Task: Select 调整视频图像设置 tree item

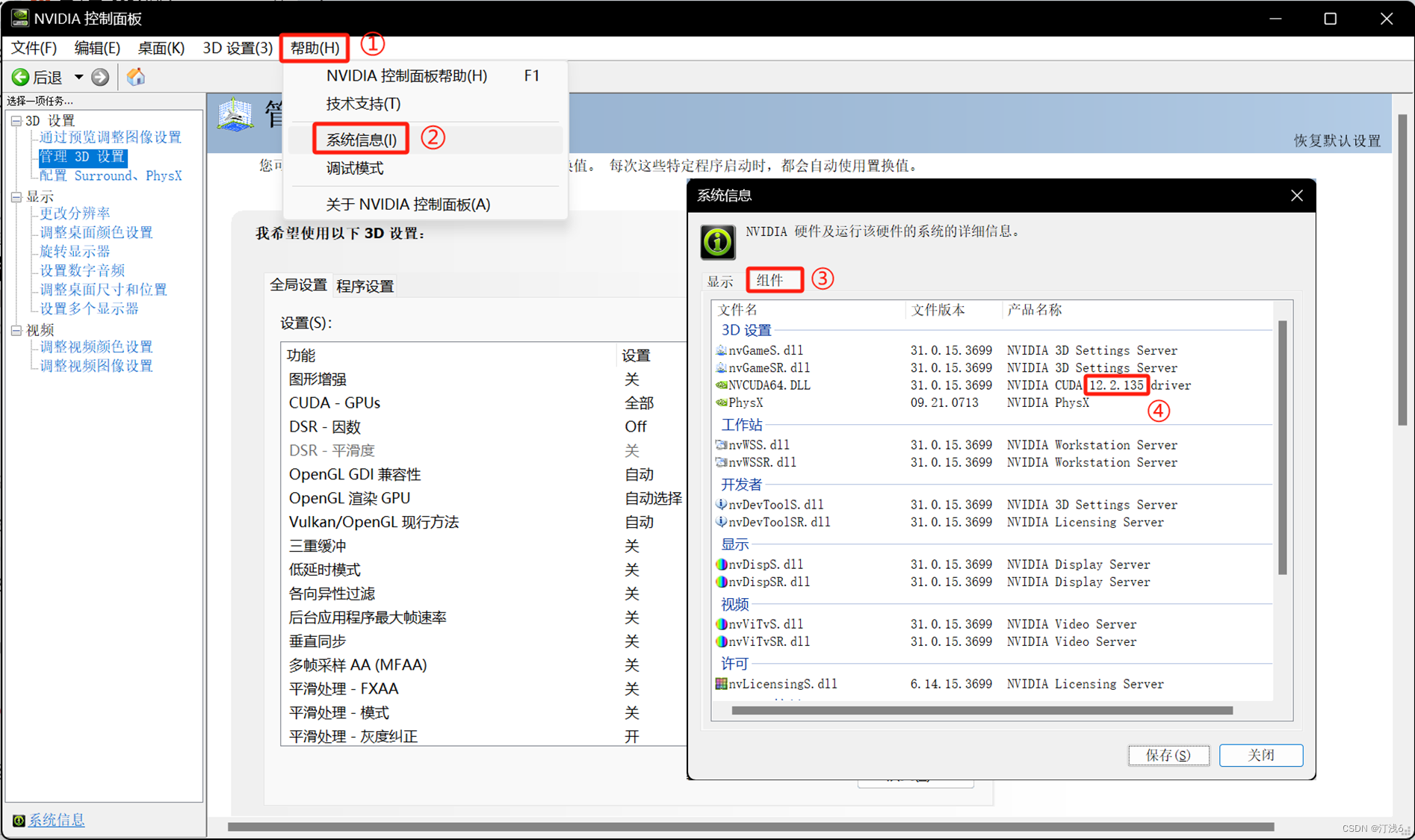Action: click(x=96, y=366)
